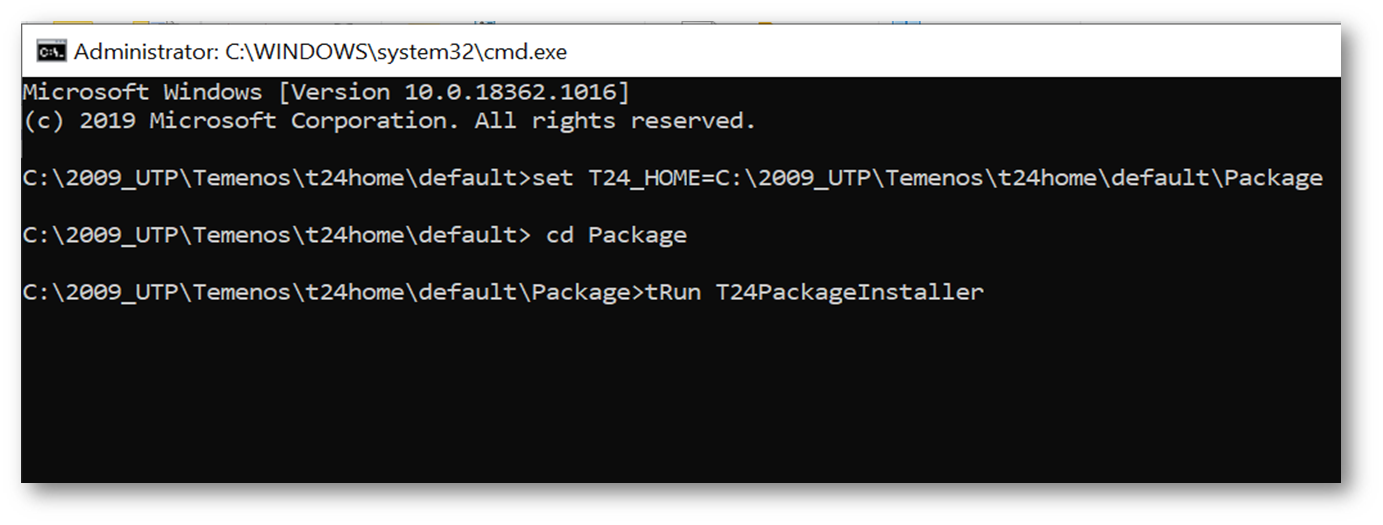The image size is (1383, 525).
Task: Click the T24_HOME variable name
Action: point(644,179)
